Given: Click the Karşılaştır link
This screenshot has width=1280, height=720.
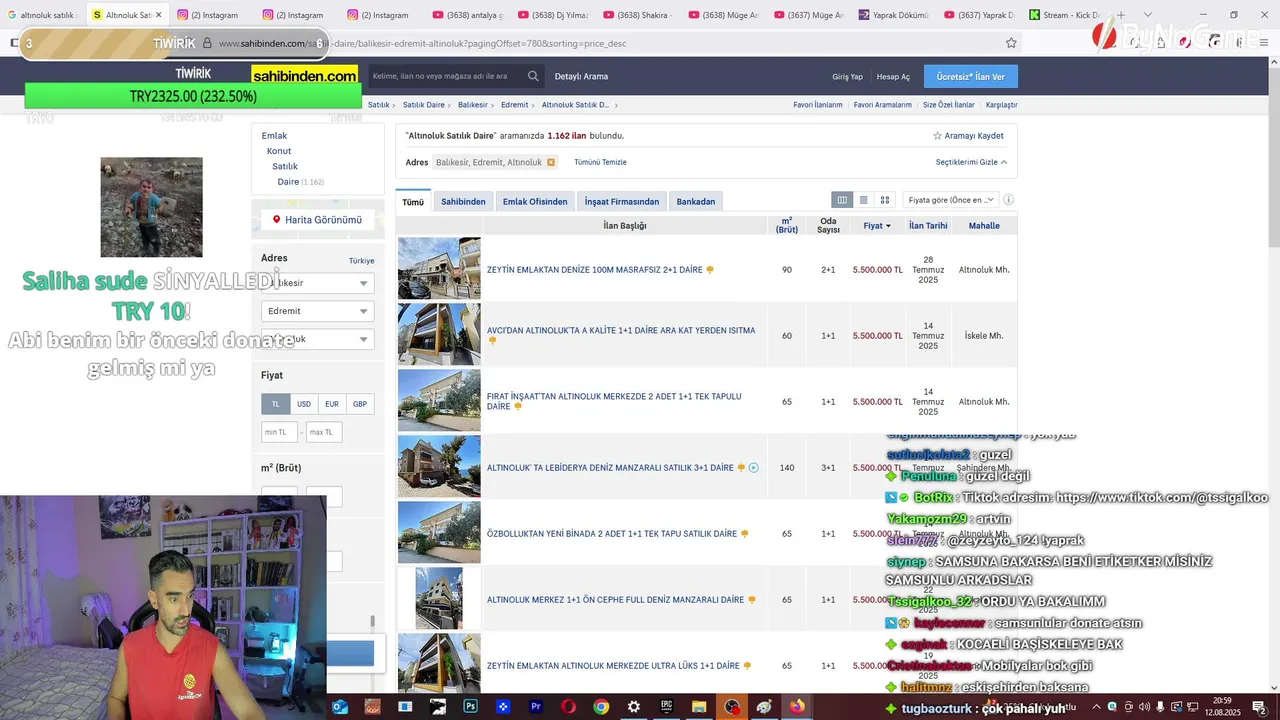Looking at the screenshot, I should click(1001, 105).
